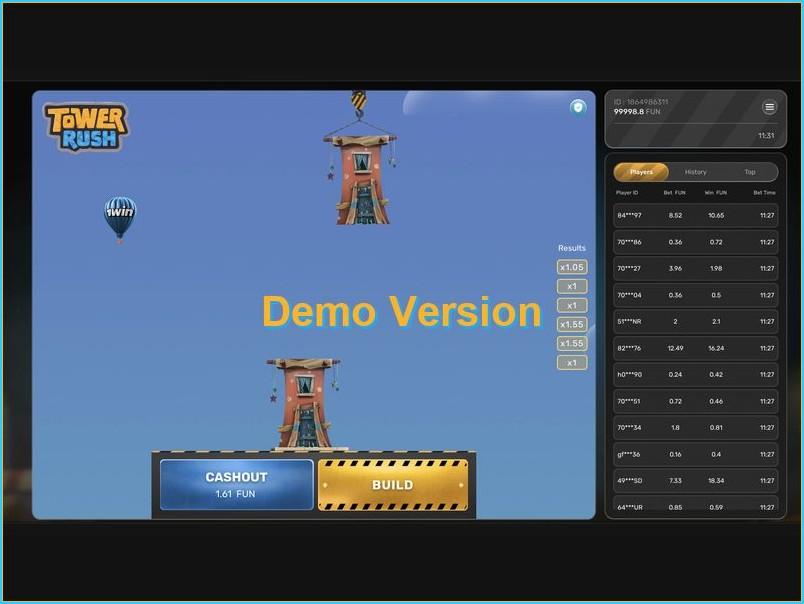Viewport: 804px width, 604px height.
Task: Click the 11:31 time in the balance panel
Action: (x=767, y=133)
